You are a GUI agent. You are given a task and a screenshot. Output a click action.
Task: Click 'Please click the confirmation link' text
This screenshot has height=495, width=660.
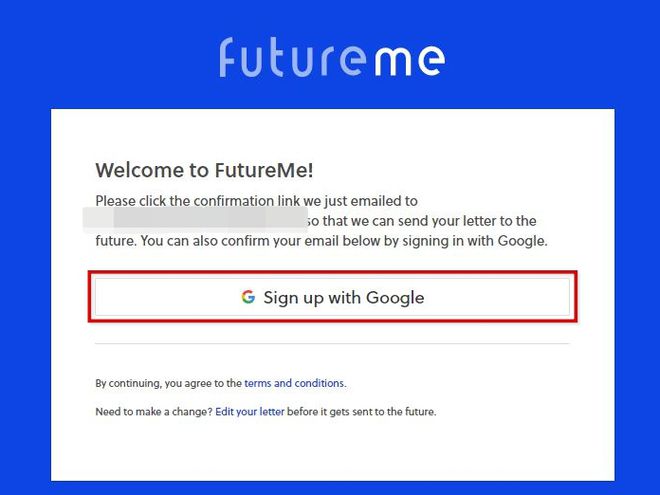pos(198,201)
